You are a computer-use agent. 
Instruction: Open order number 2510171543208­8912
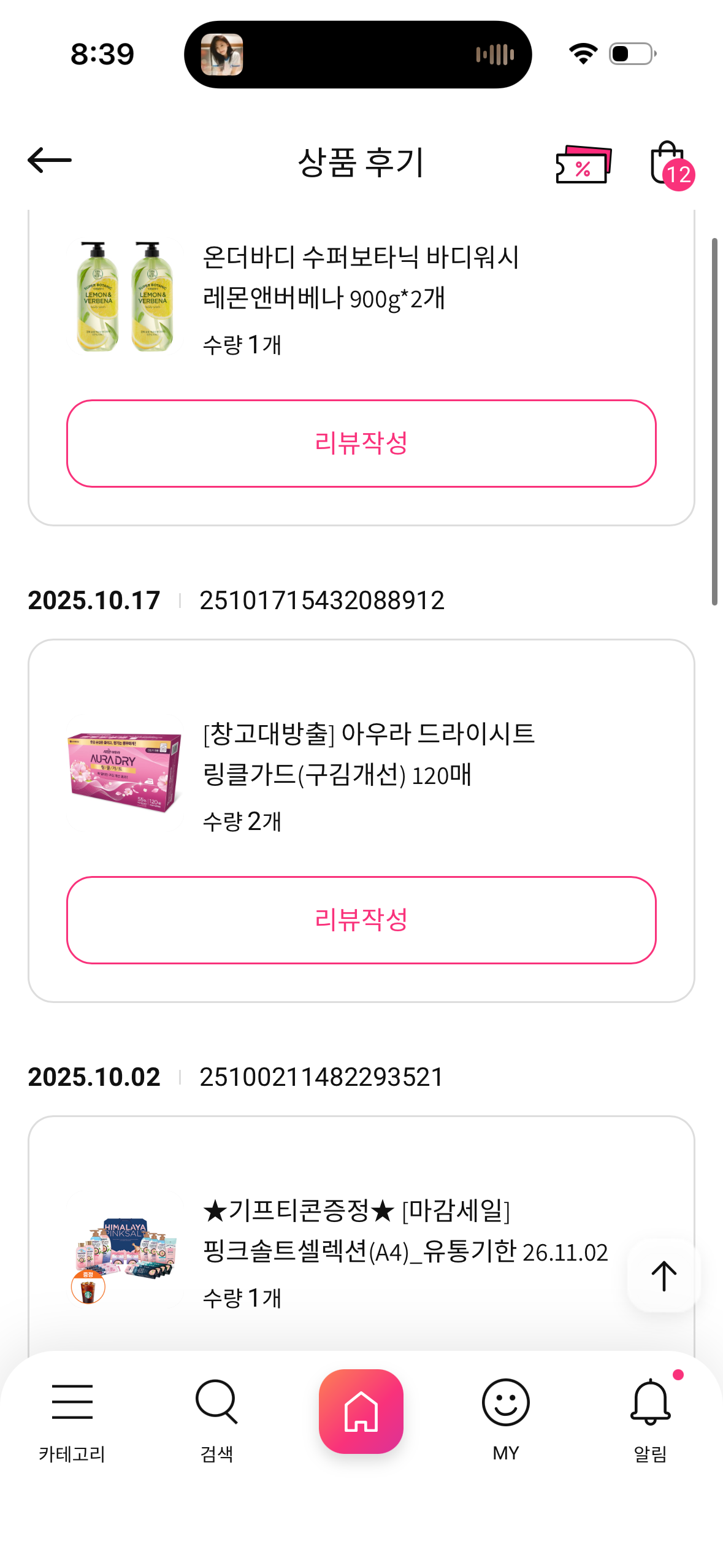(x=322, y=601)
